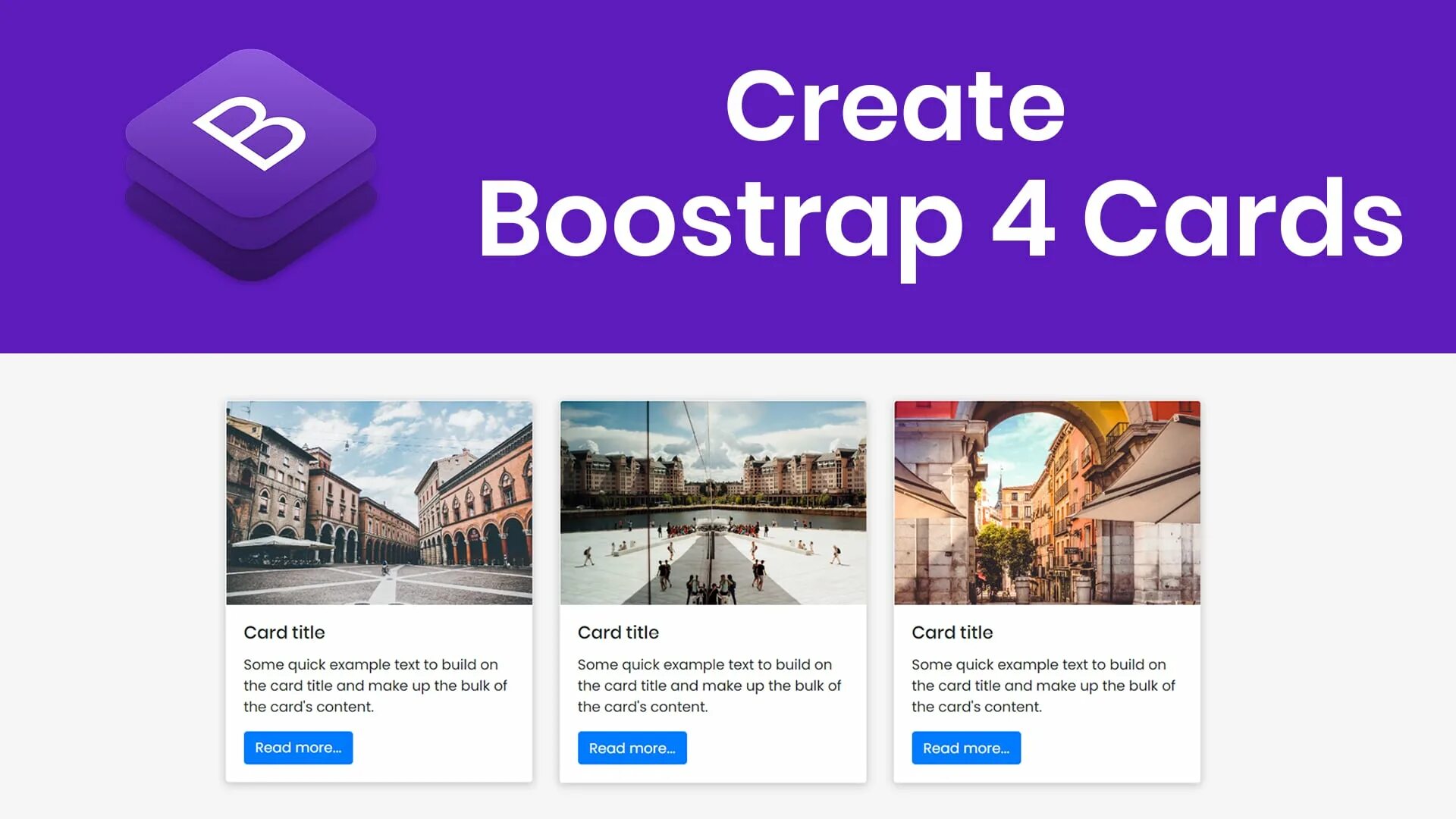Open the second card's waterfront reflection image
1456x819 pixels.
pos(713,503)
